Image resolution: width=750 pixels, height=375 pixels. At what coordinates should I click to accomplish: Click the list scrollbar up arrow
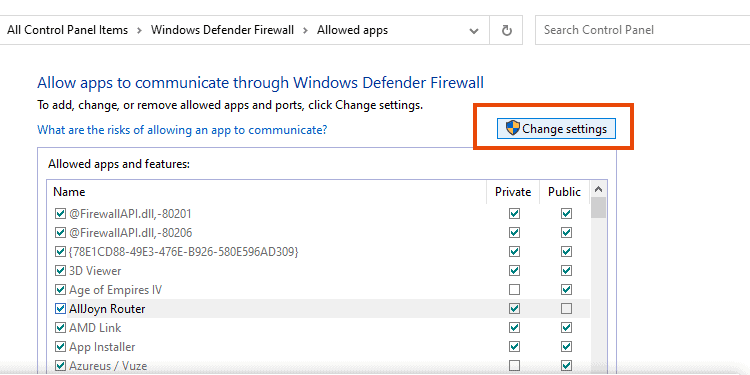pos(598,189)
